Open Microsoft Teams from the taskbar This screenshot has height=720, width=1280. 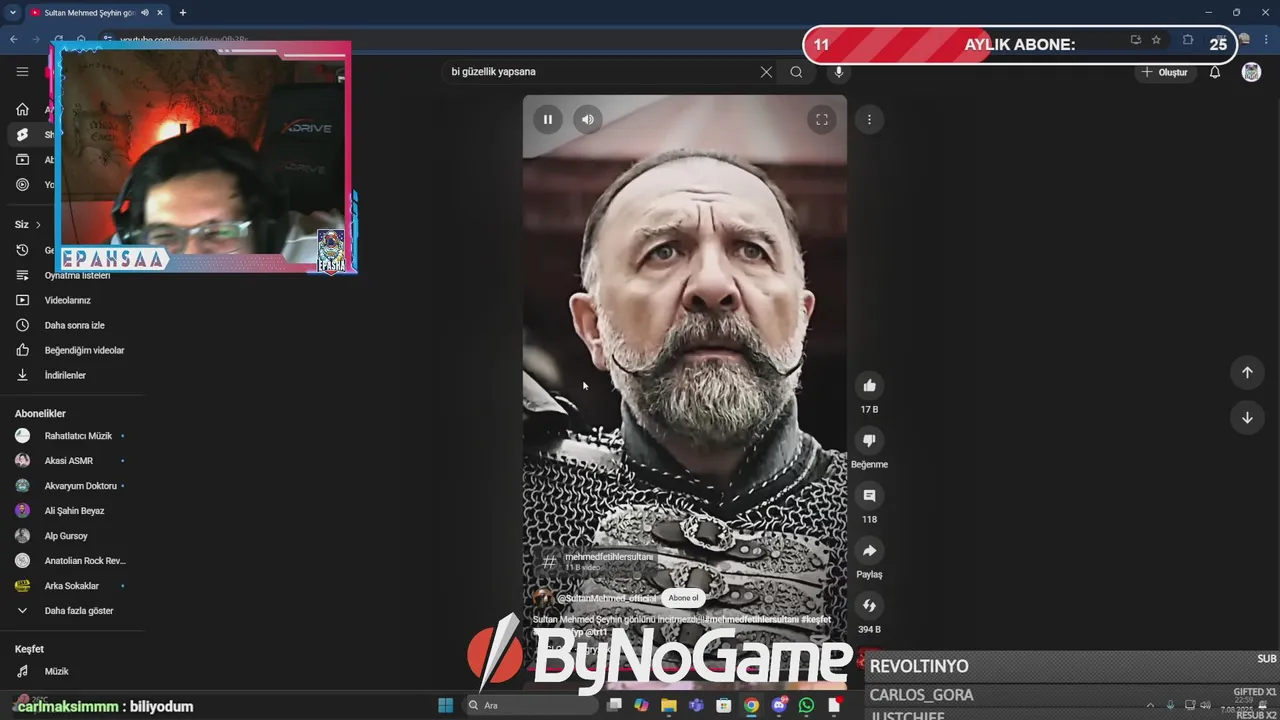(696, 705)
